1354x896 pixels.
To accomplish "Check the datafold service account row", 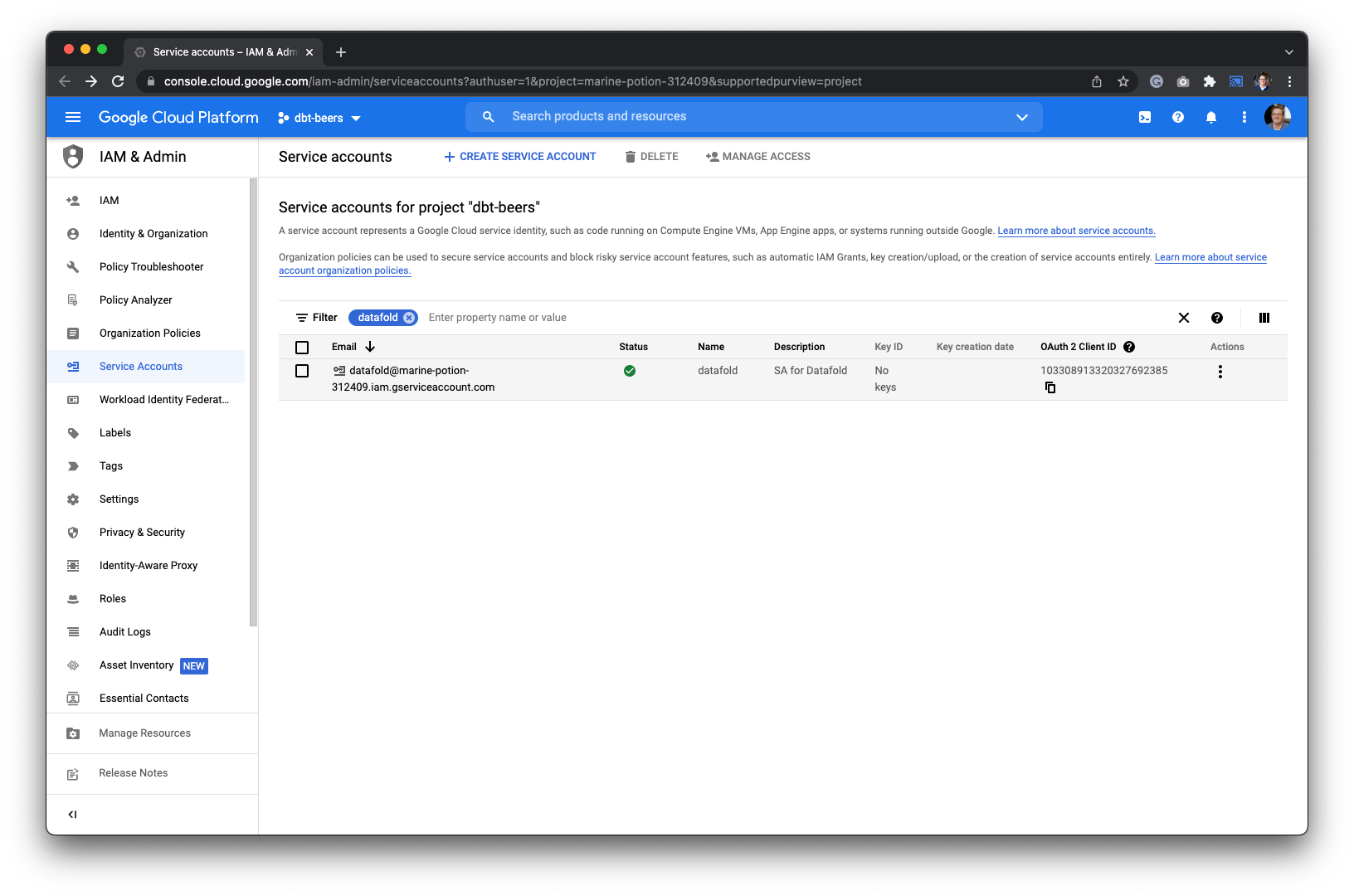I will tap(302, 371).
